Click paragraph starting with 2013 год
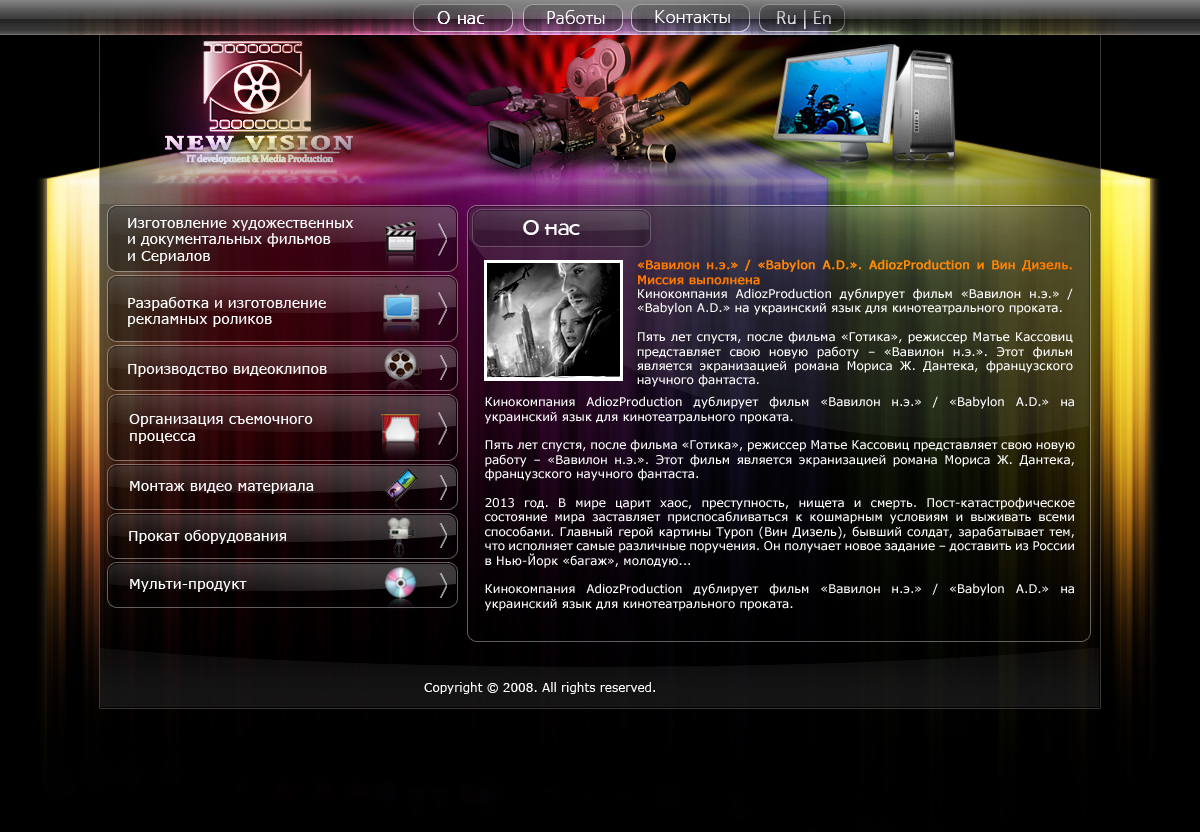The height and width of the screenshot is (832, 1200). coord(779,531)
